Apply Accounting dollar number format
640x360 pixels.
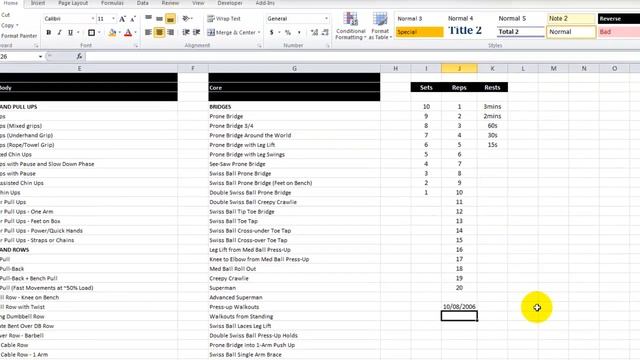point(271,32)
